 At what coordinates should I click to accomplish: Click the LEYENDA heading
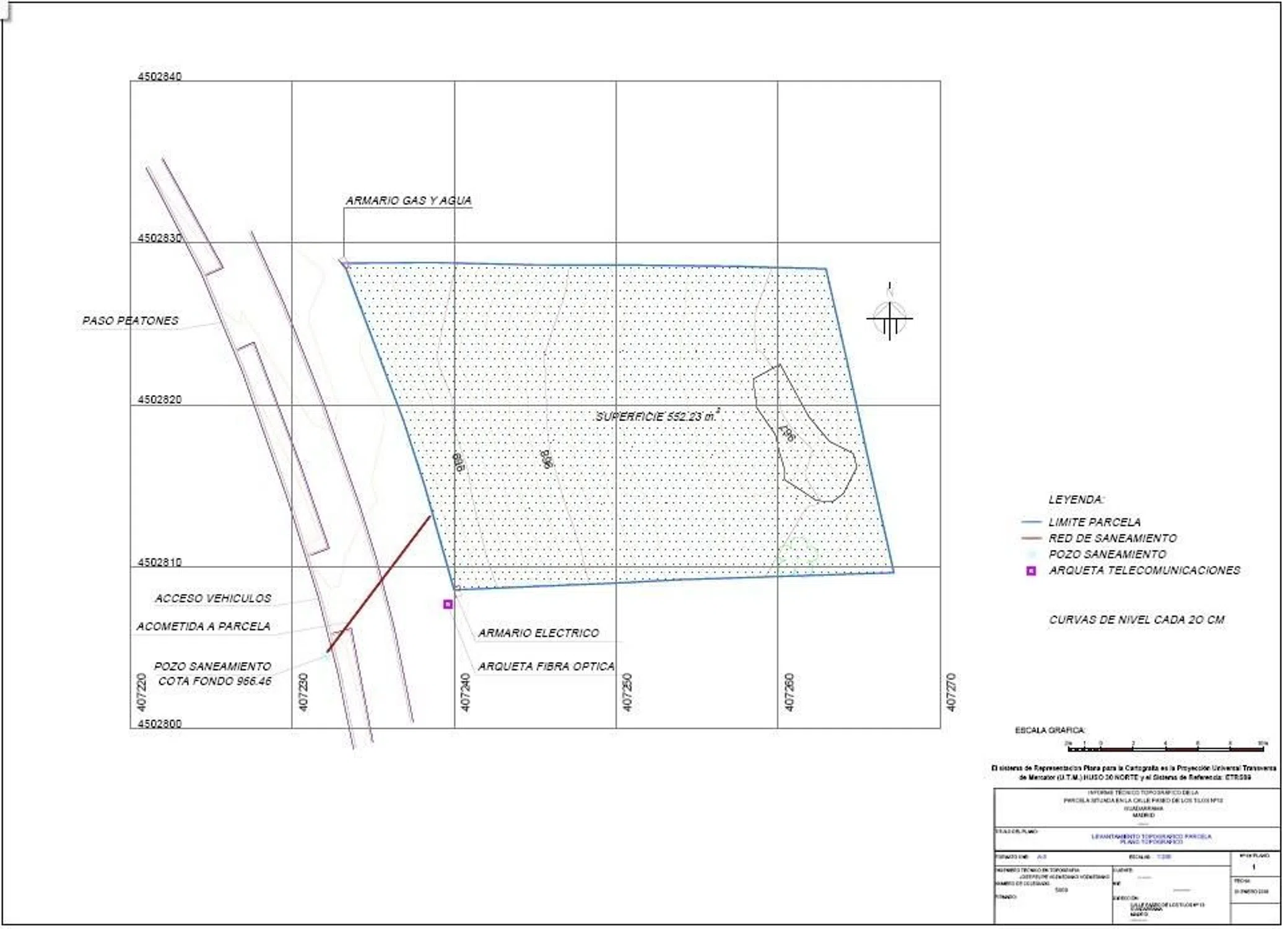tap(1076, 499)
